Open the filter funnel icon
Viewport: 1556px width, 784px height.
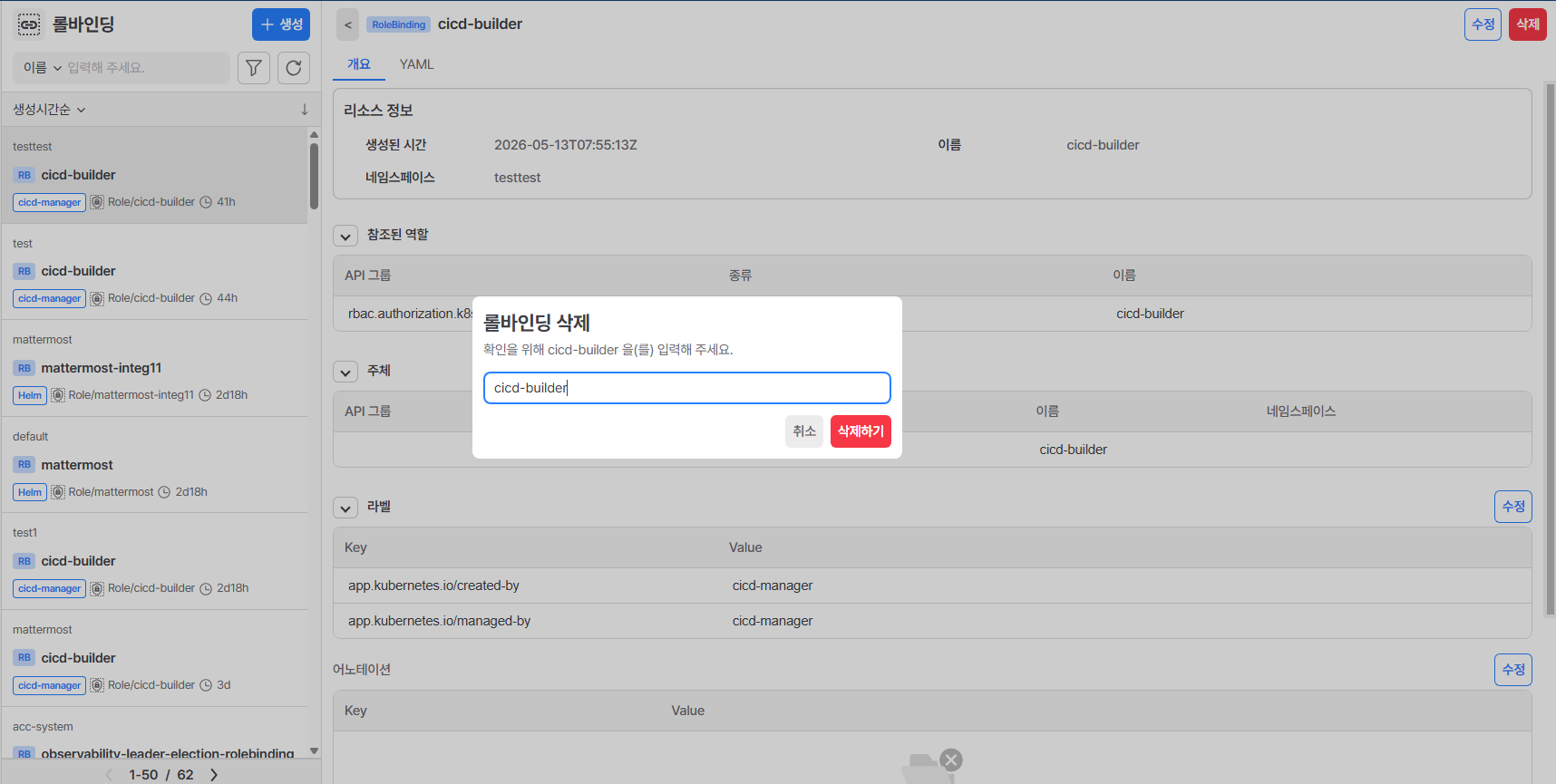coord(254,68)
